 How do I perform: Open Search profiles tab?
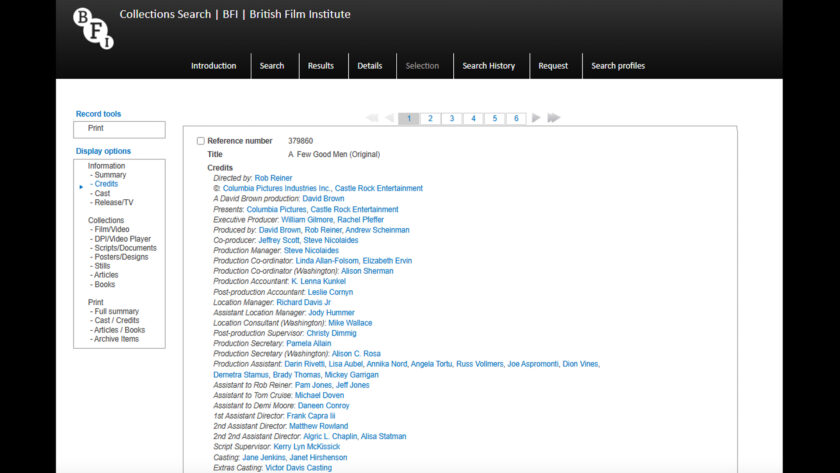(x=618, y=66)
